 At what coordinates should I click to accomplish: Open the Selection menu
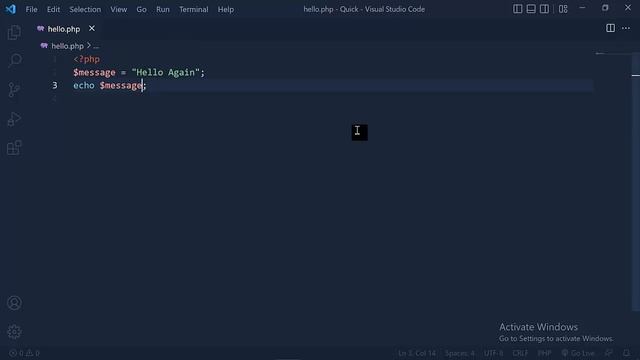coord(85,9)
